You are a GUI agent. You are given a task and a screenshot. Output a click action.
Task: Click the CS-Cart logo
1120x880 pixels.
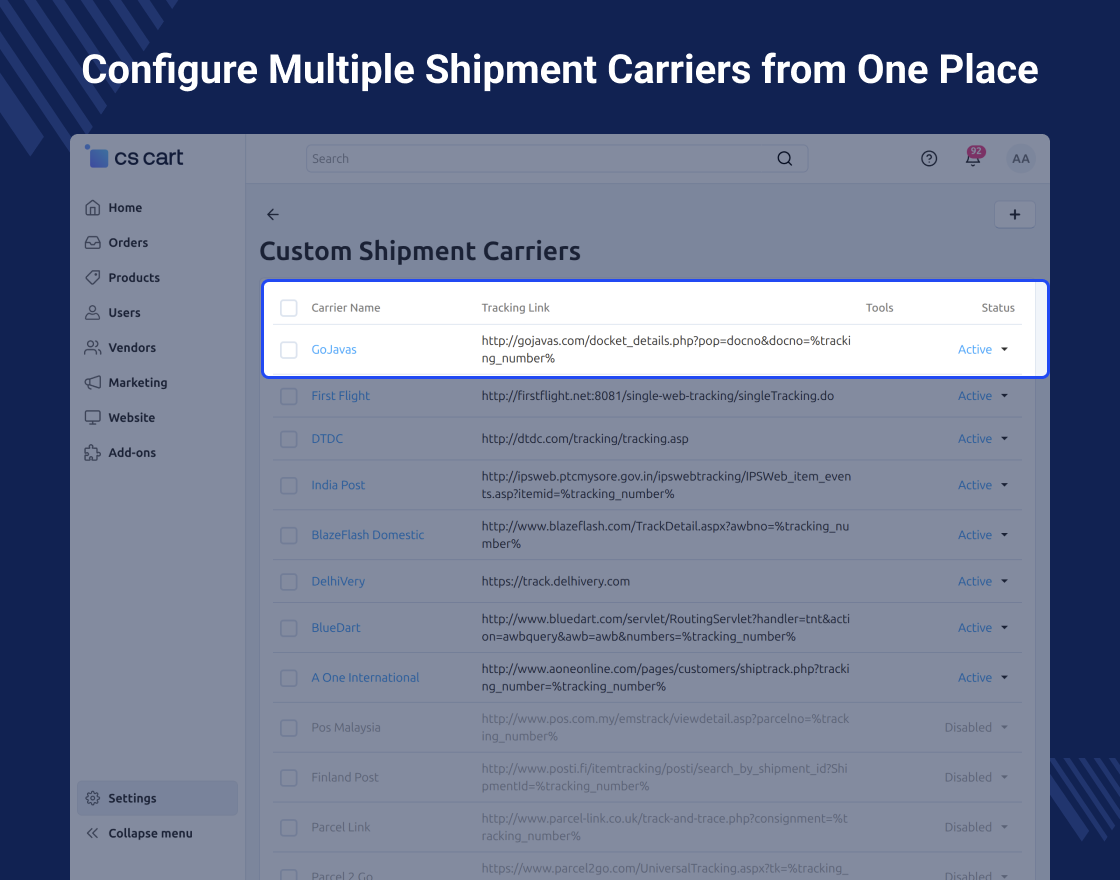coord(134,157)
